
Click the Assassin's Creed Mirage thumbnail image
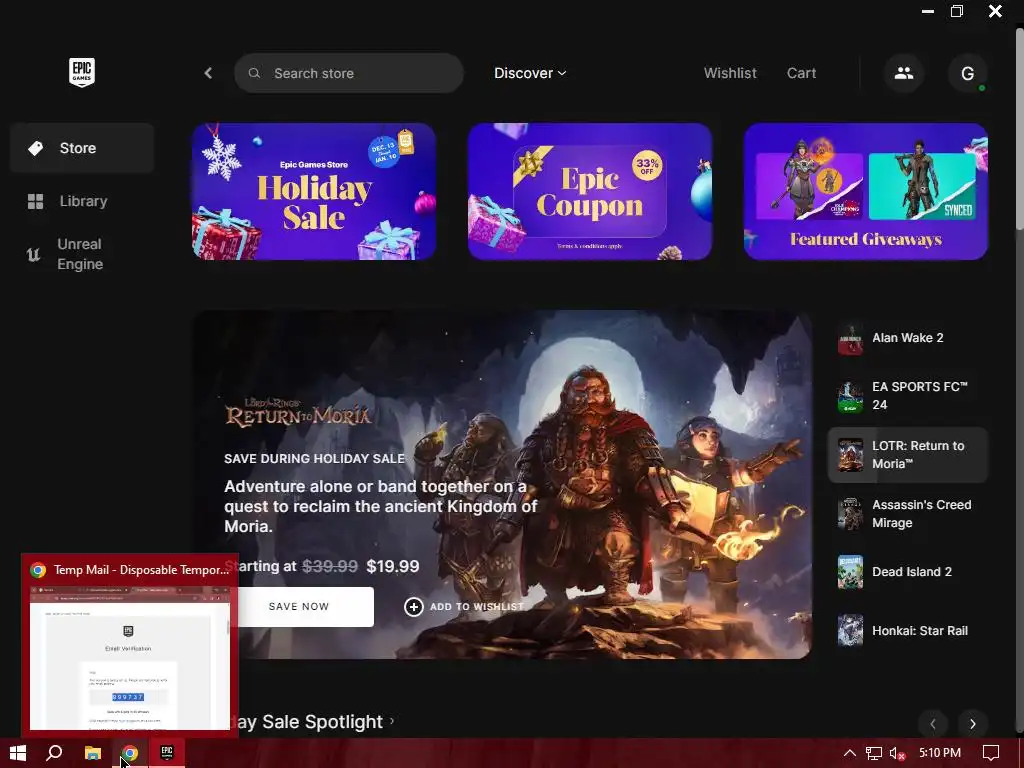coord(850,514)
